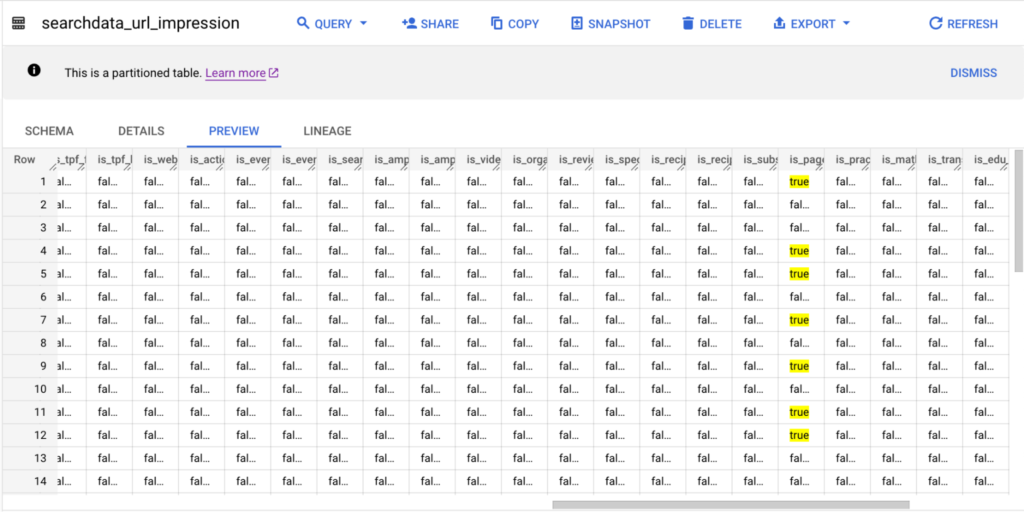Click the is_edu cell in row 2
Screen dimensions: 1024x512
click(x=986, y=205)
